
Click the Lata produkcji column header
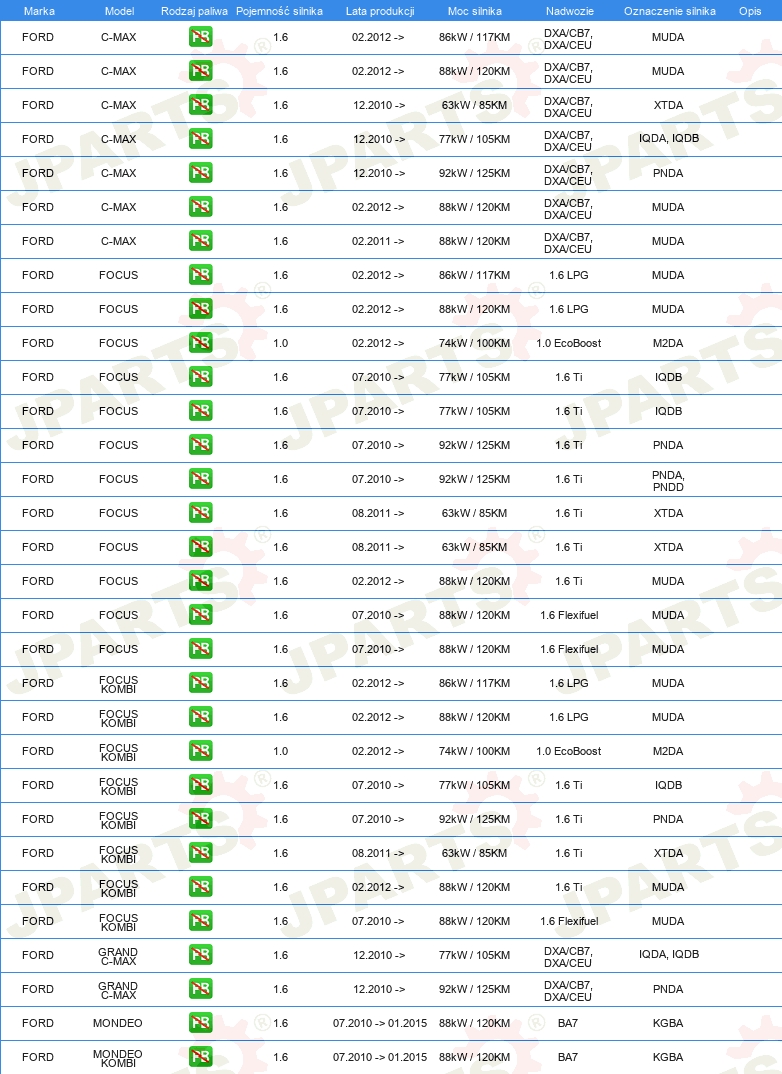[380, 11]
